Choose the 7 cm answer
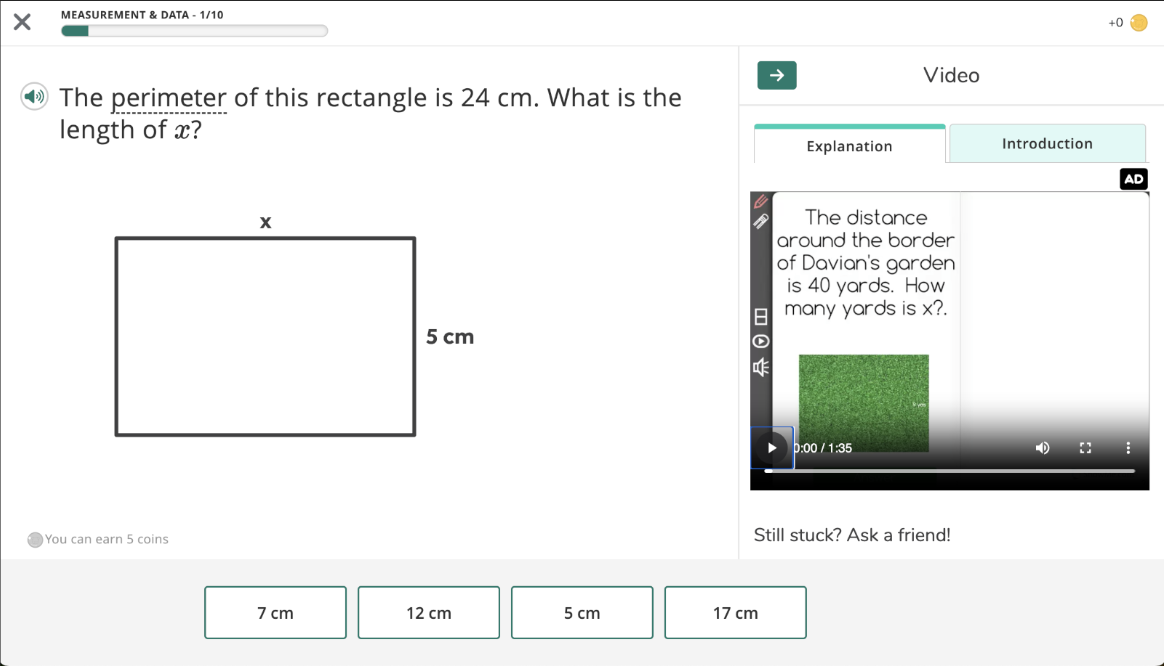The width and height of the screenshot is (1164, 666). point(275,613)
